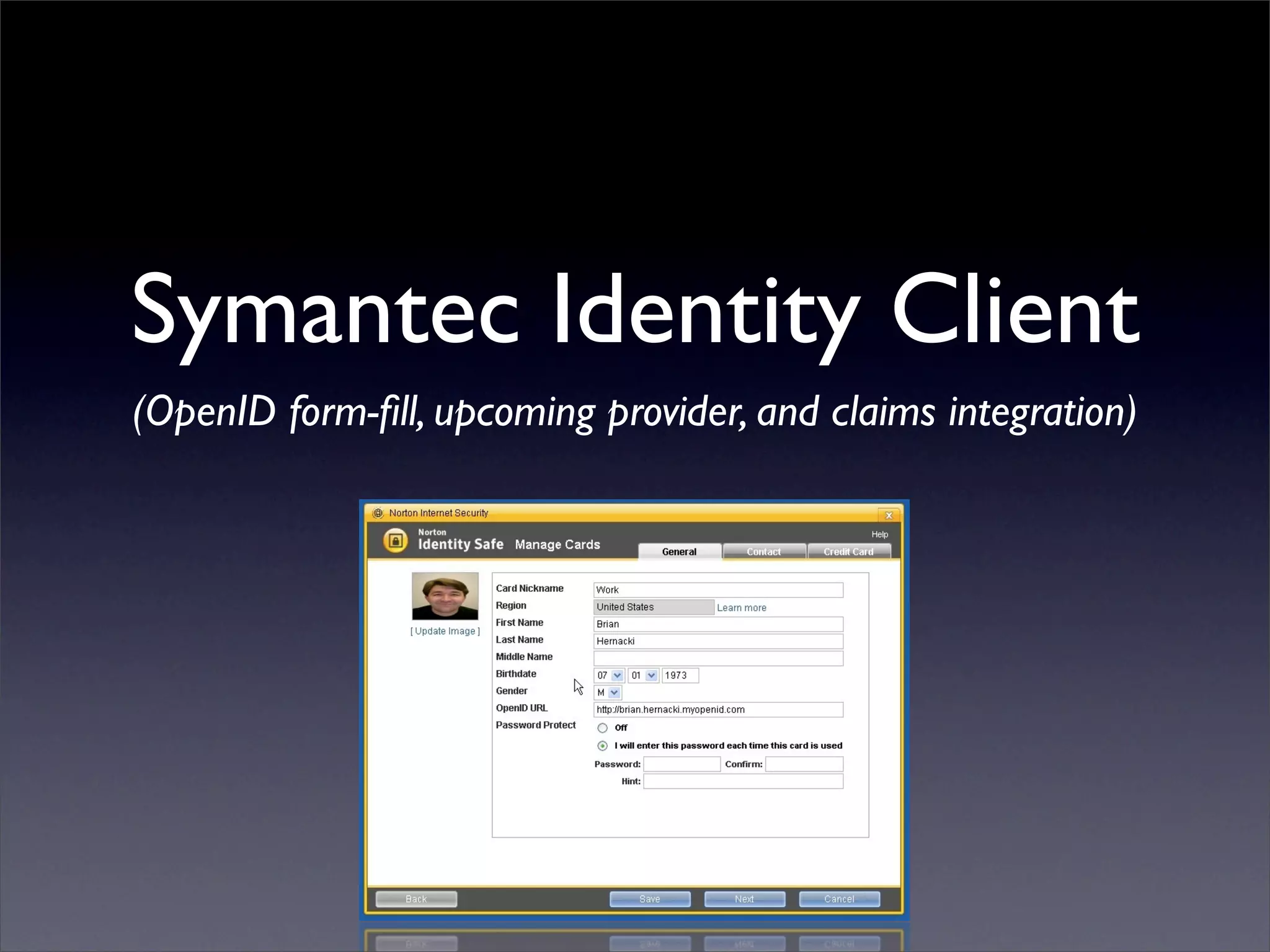This screenshot has height=952, width=1270.
Task: Click the Birthdate label
Action: [516, 674]
